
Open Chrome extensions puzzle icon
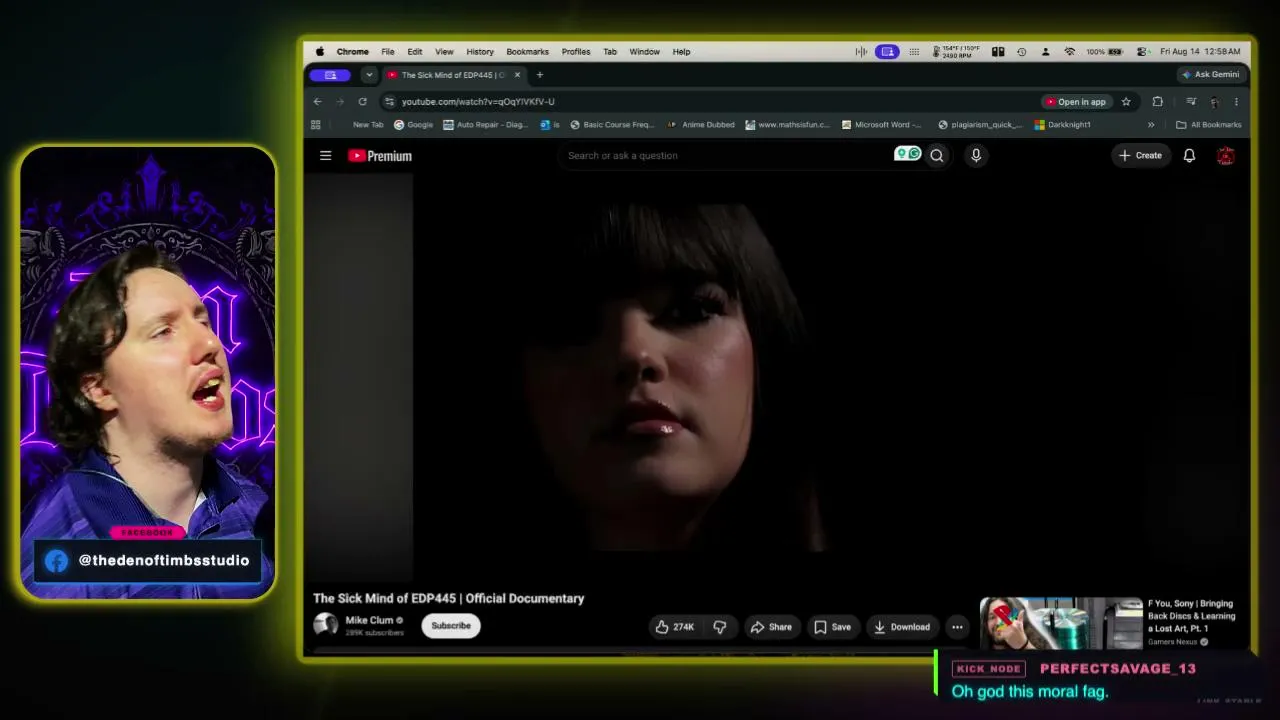click(x=1157, y=101)
